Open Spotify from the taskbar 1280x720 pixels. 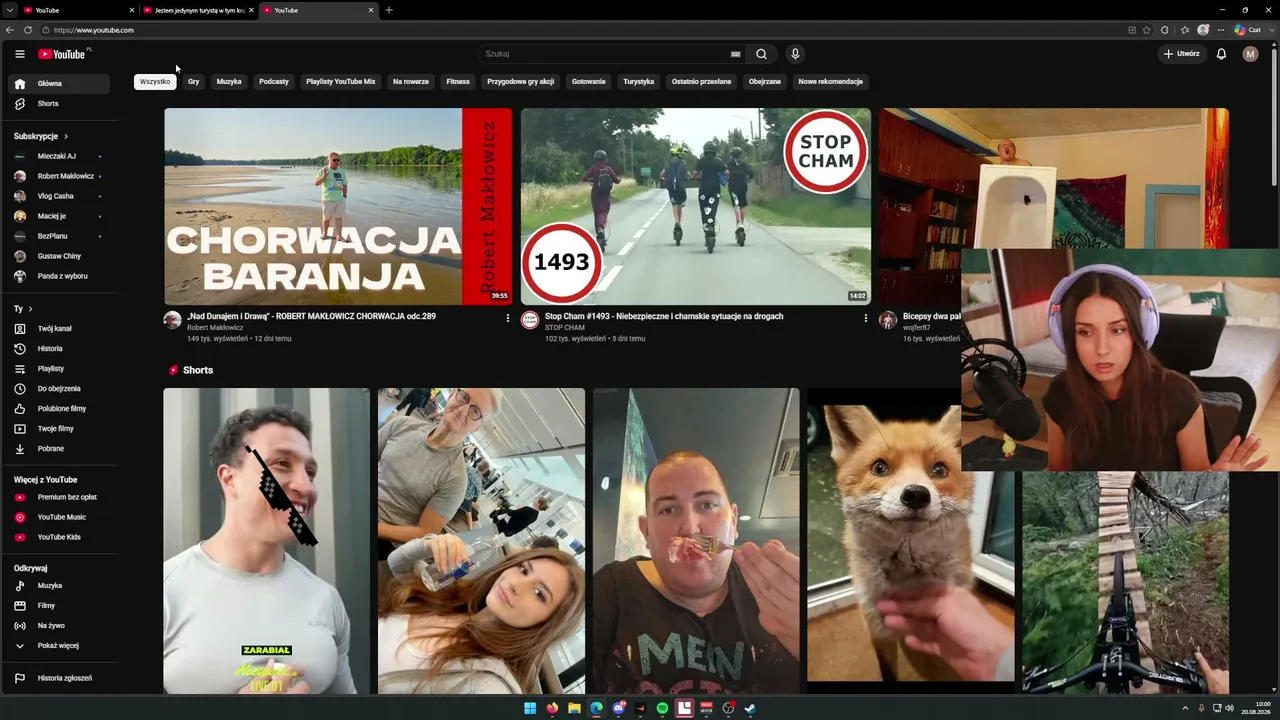tap(662, 708)
